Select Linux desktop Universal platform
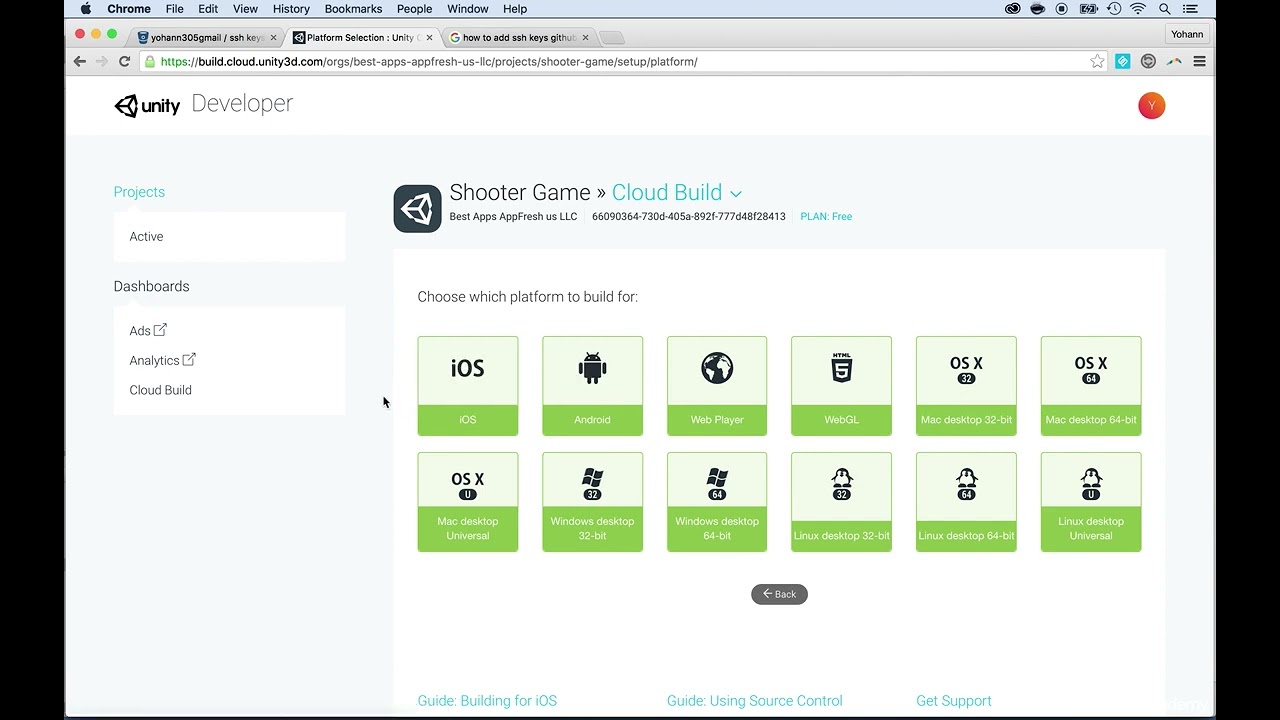 point(1091,502)
